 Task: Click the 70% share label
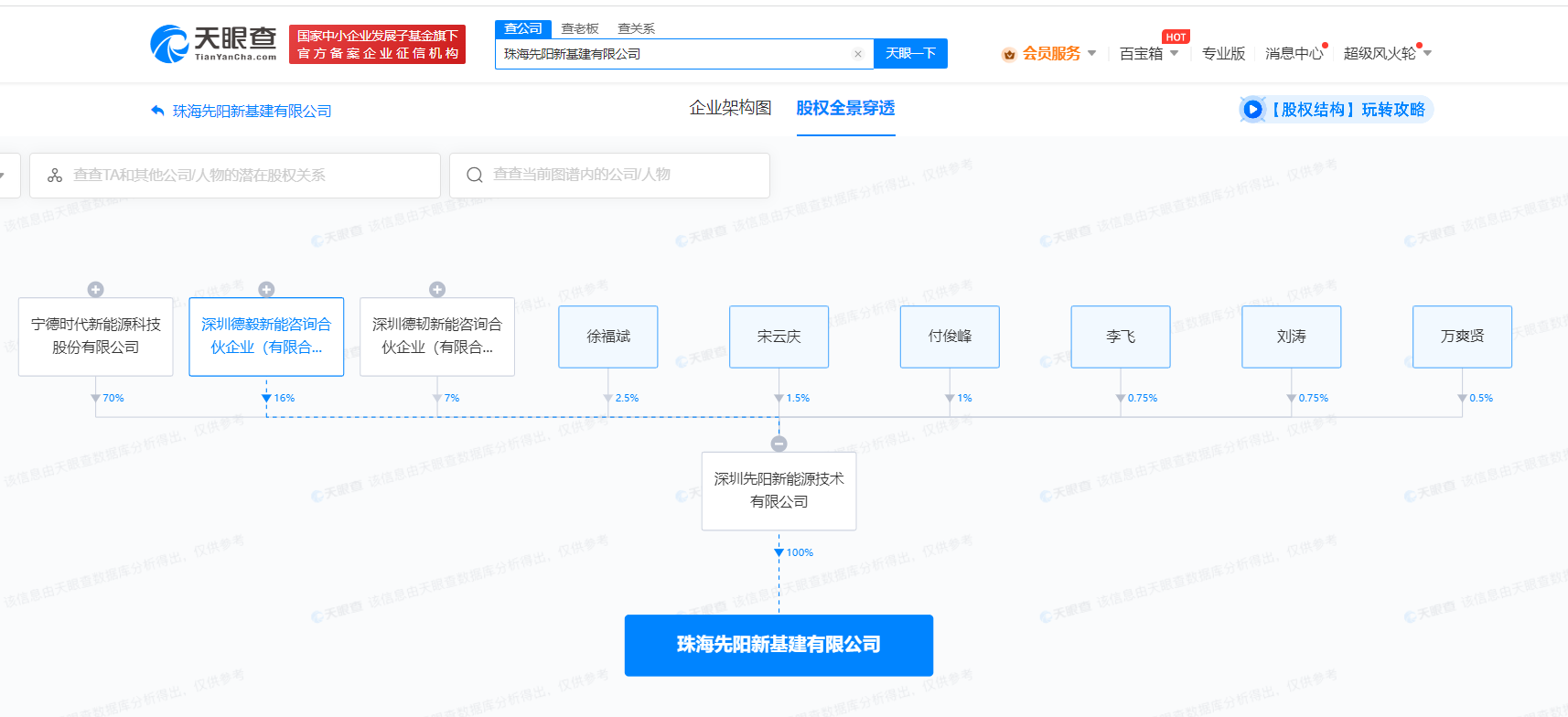[113, 398]
